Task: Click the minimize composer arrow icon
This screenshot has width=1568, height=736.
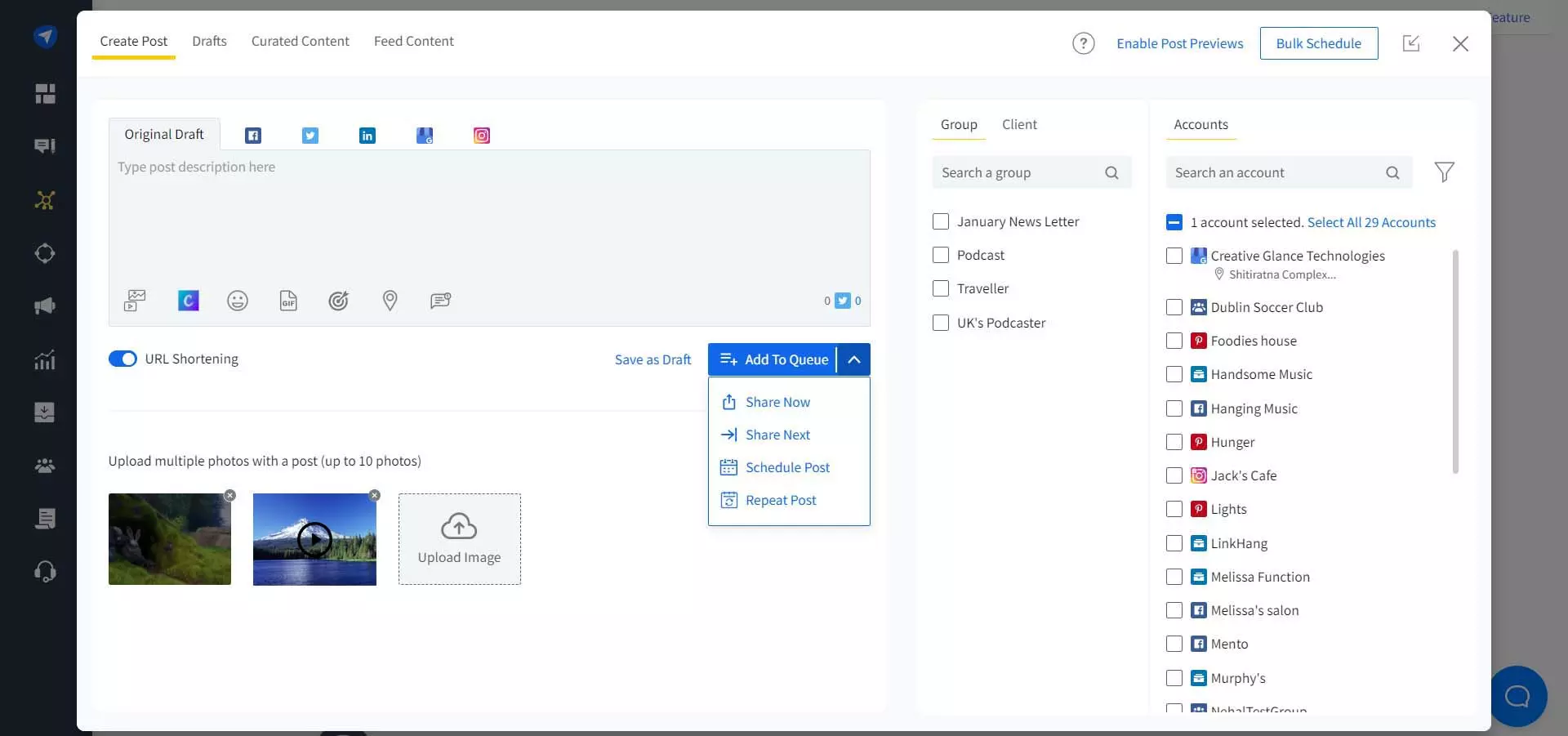Action: [x=1411, y=43]
